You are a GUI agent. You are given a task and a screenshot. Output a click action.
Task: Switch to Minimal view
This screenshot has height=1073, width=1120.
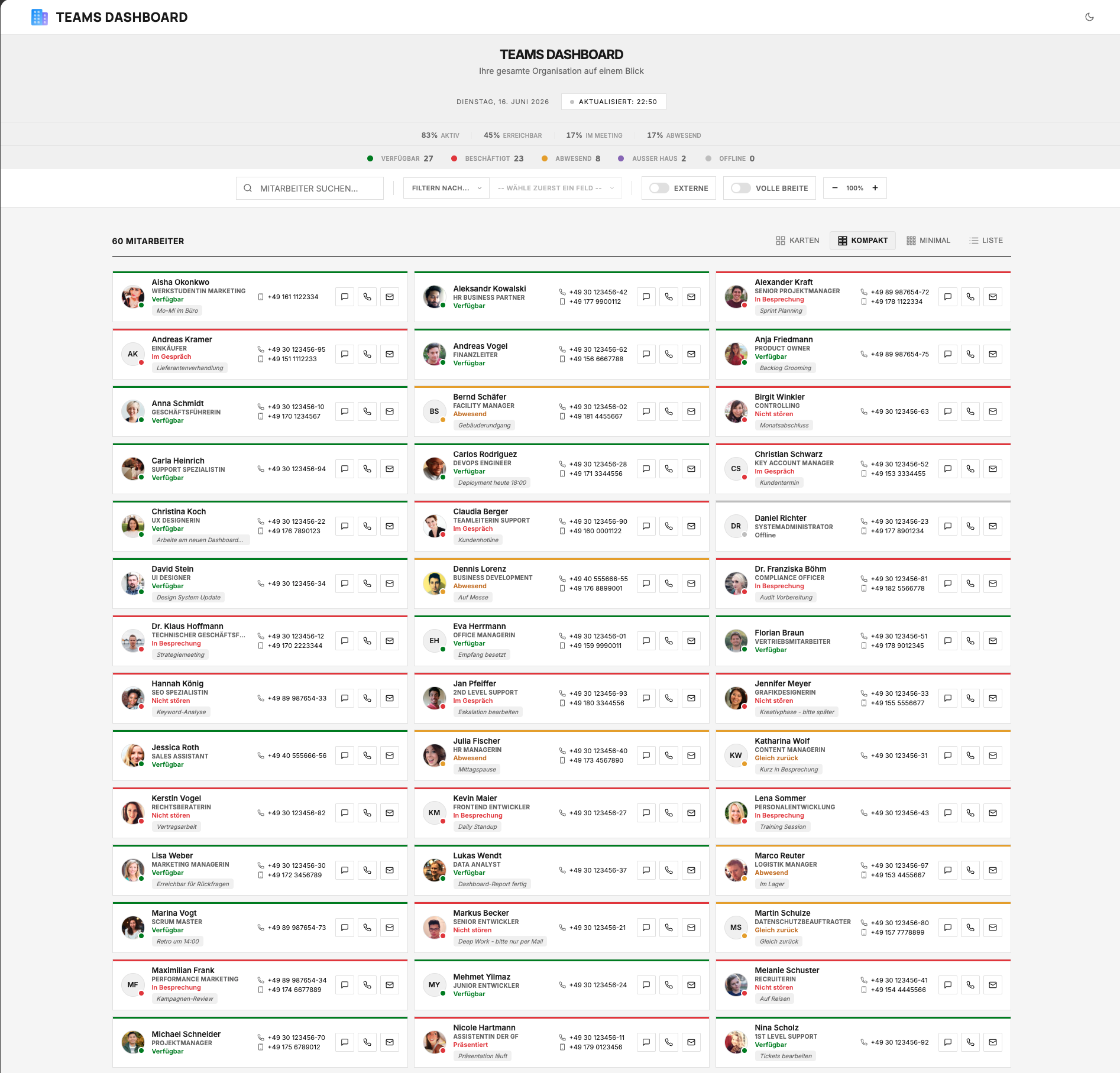point(928,241)
